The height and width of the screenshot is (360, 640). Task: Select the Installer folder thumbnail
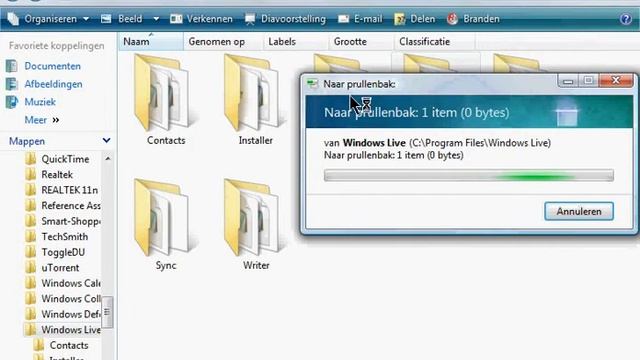coord(256,100)
